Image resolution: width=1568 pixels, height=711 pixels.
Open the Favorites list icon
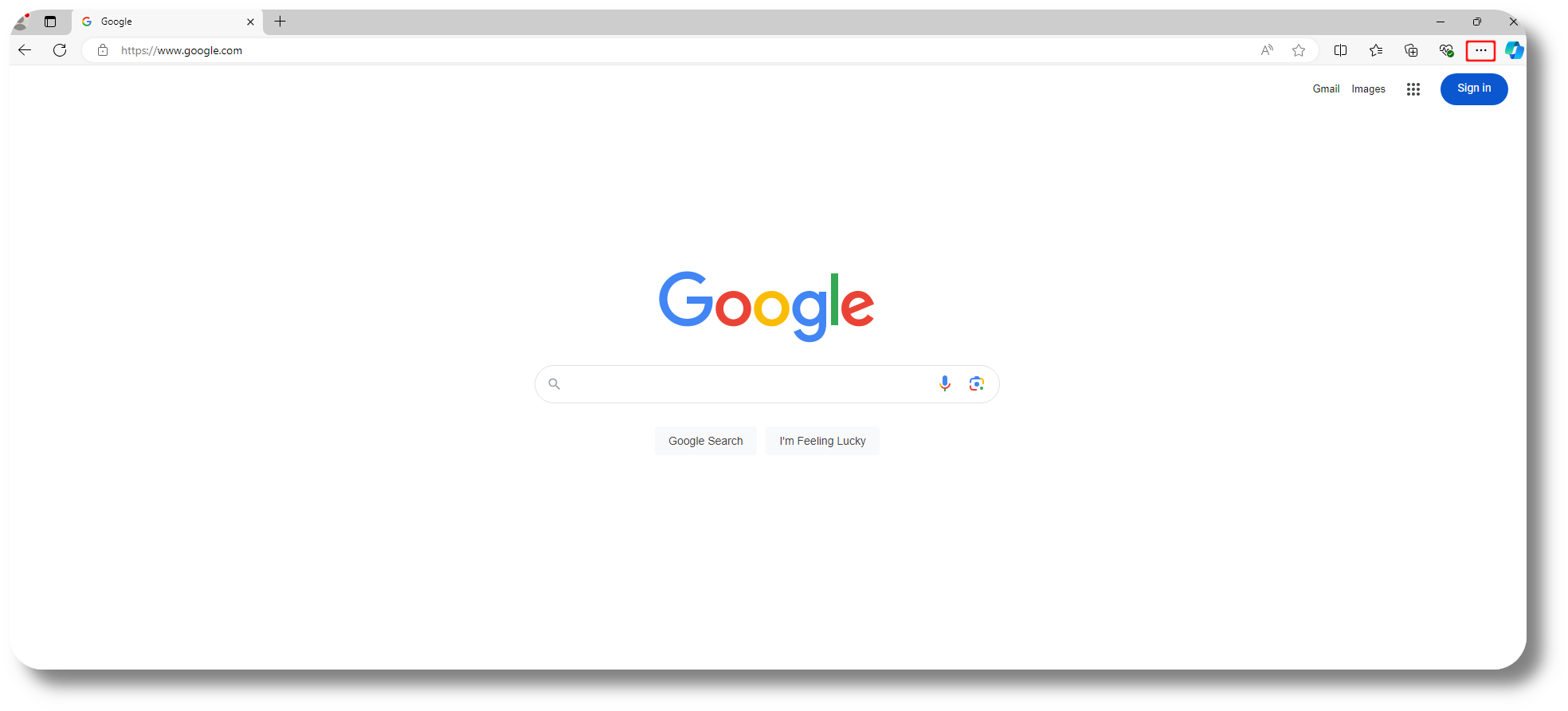[x=1376, y=50]
